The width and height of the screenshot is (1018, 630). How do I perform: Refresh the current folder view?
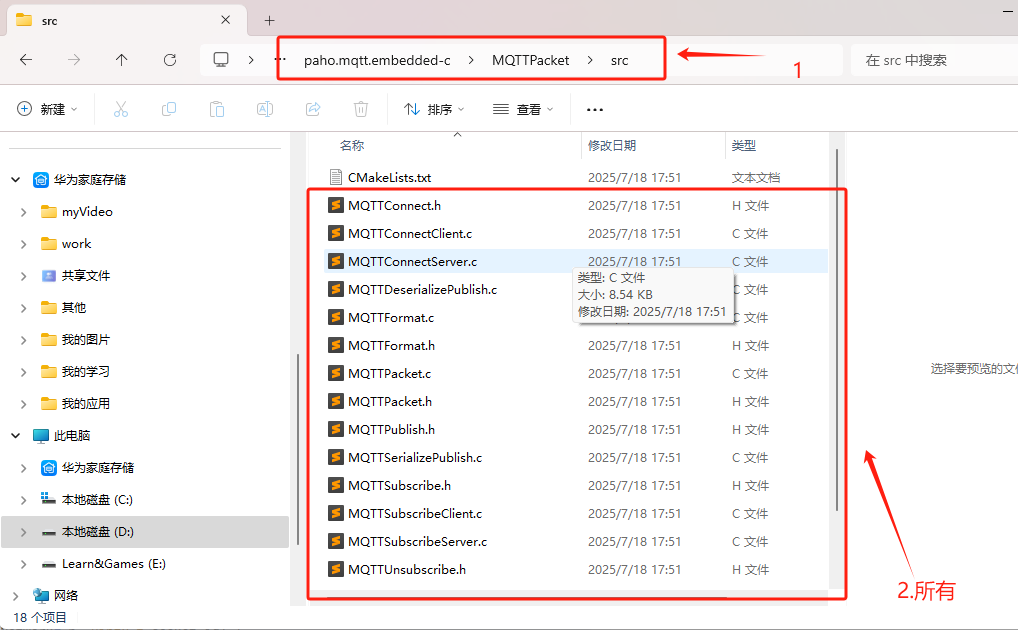coord(170,60)
